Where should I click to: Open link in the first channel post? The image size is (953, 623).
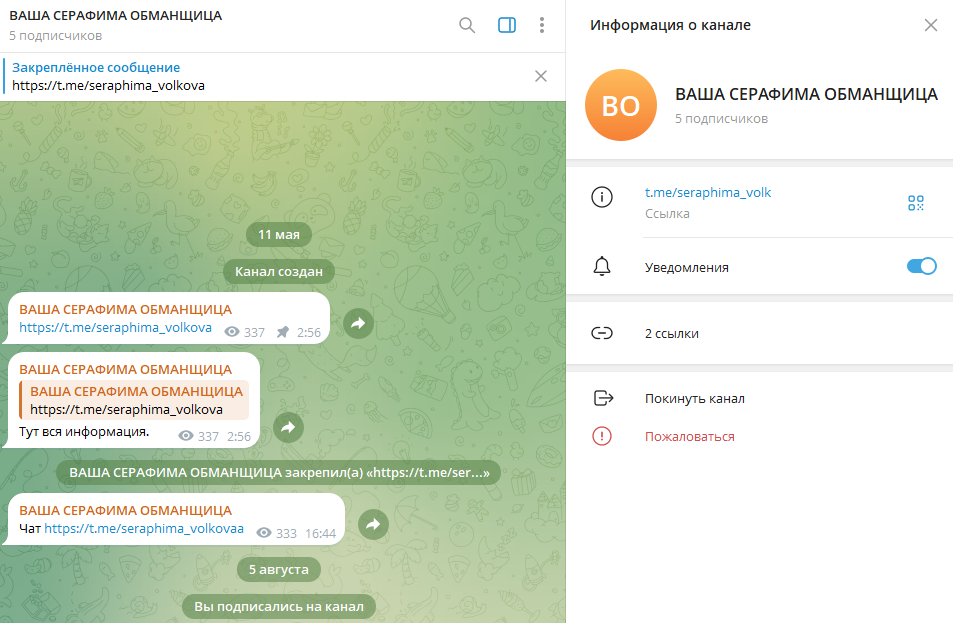[x=115, y=327]
